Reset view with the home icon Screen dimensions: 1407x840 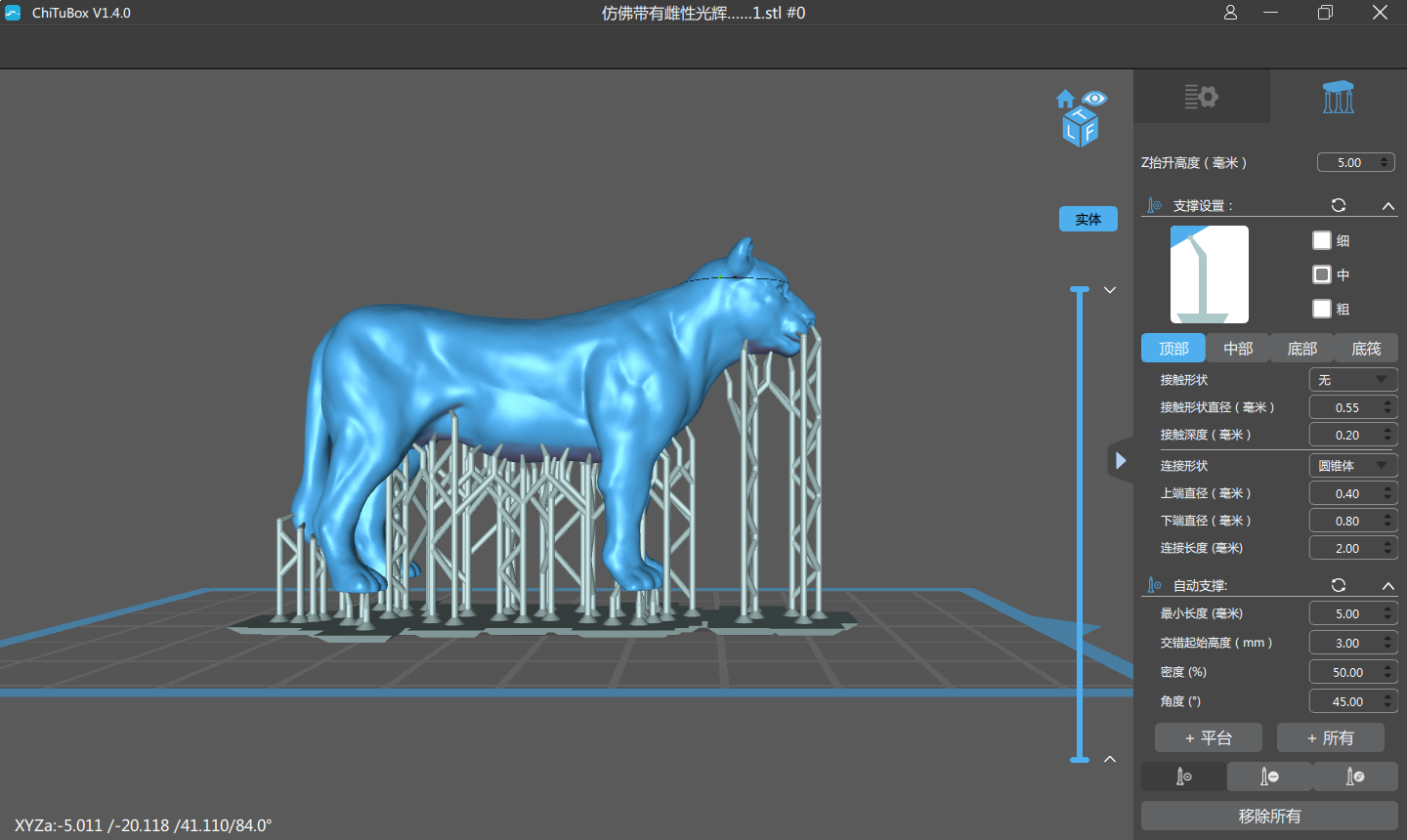point(1065,99)
